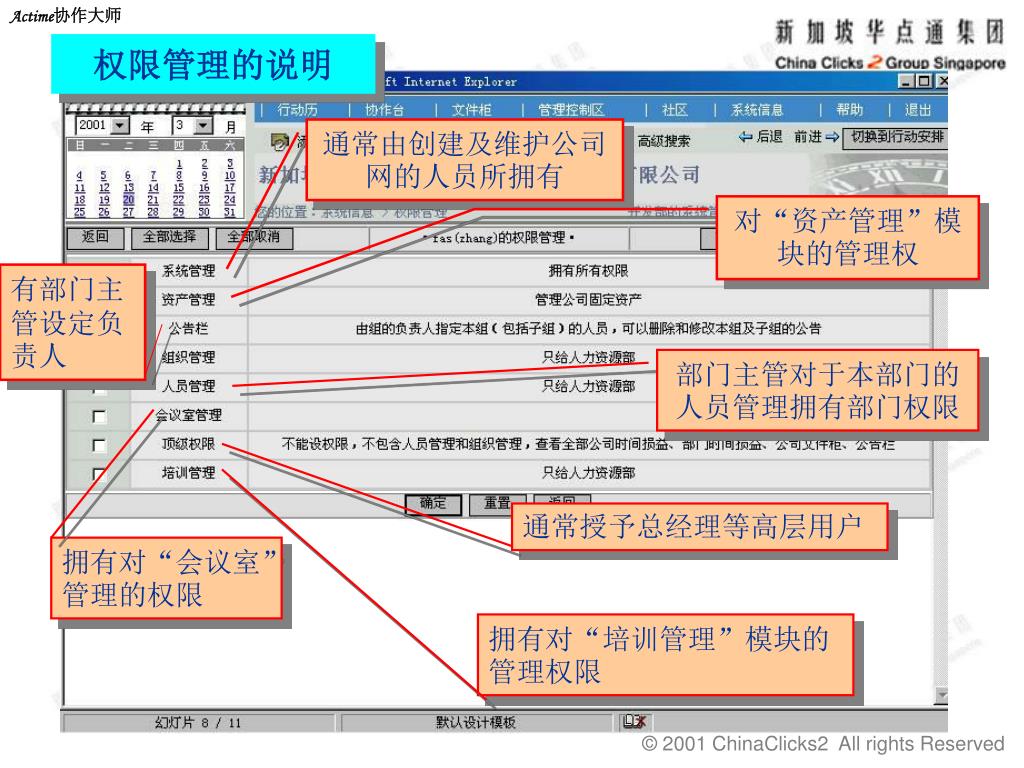This screenshot has width=1024, height=768.
Task: Select date 4 in the calendar
Action: tap(79, 176)
